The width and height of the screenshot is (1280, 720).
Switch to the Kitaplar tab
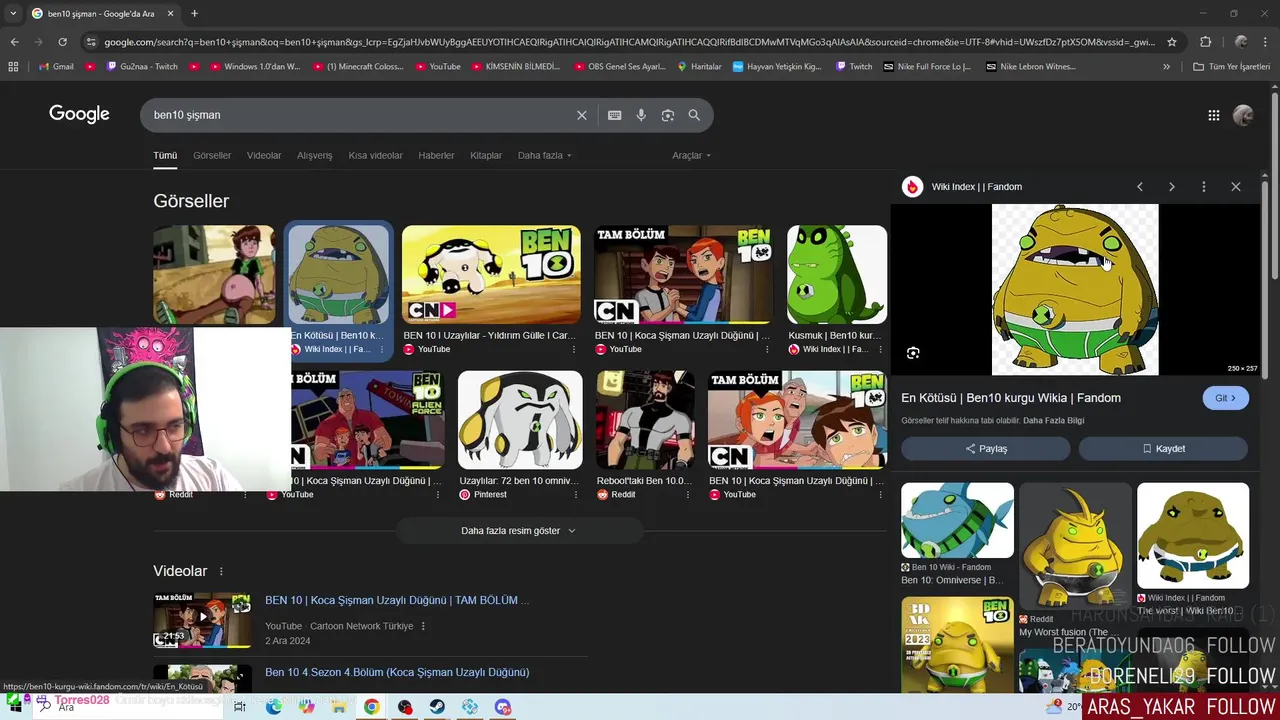[x=486, y=156]
